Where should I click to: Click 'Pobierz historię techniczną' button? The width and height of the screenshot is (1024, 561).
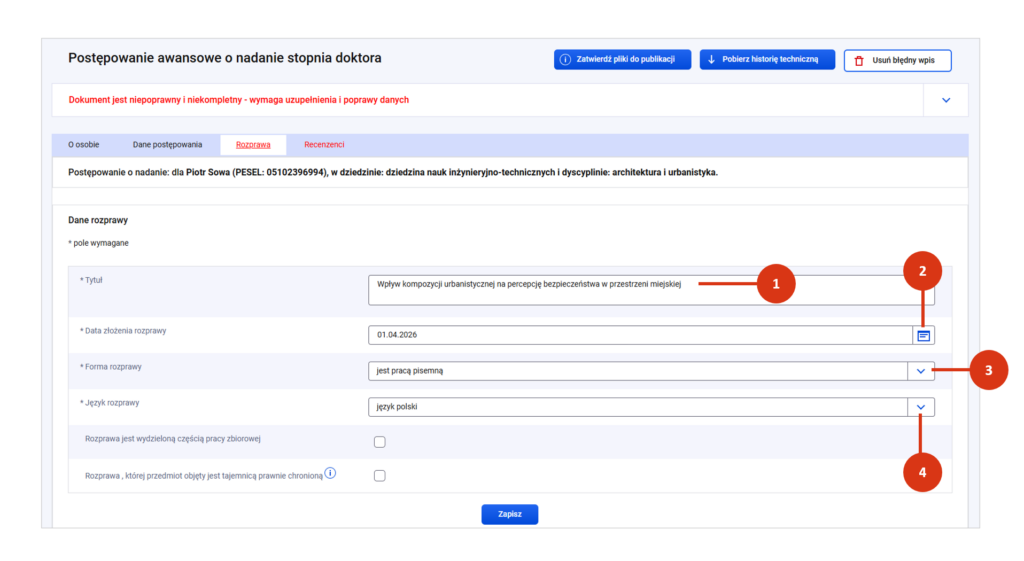pos(767,60)
